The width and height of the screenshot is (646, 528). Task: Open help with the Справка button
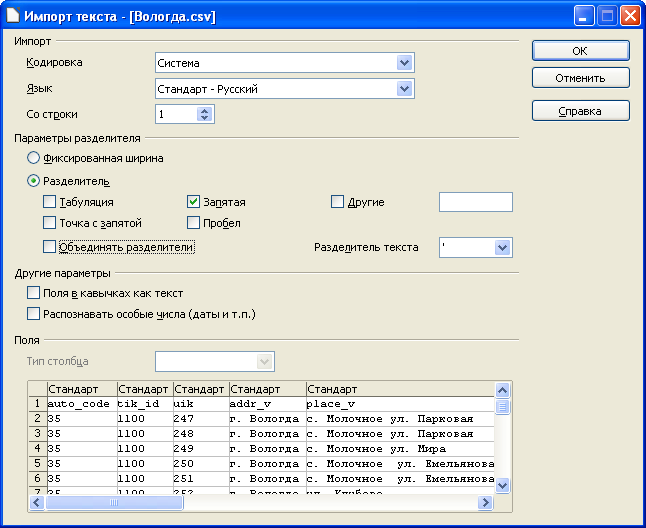point(580,110)
